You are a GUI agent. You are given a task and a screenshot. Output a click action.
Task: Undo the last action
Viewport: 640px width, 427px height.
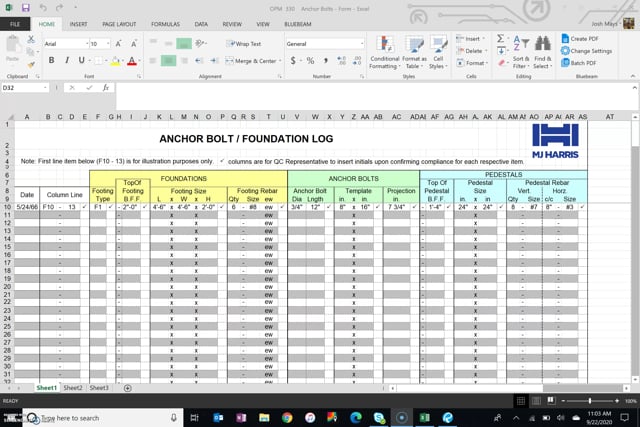coord(43,8)
